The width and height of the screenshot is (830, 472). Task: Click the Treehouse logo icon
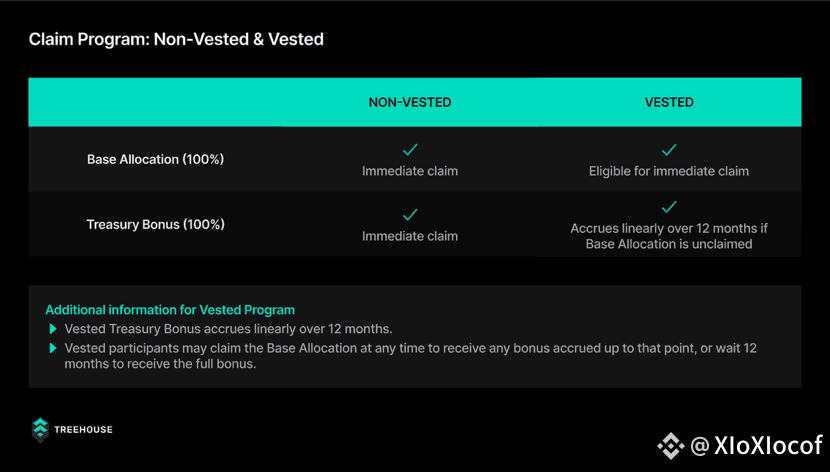tap(40, 429)
